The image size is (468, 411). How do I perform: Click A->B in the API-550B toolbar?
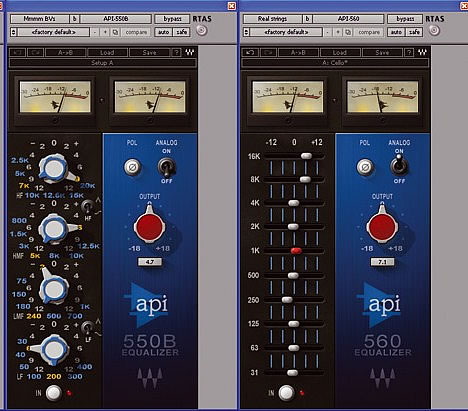tap(65, 52)
